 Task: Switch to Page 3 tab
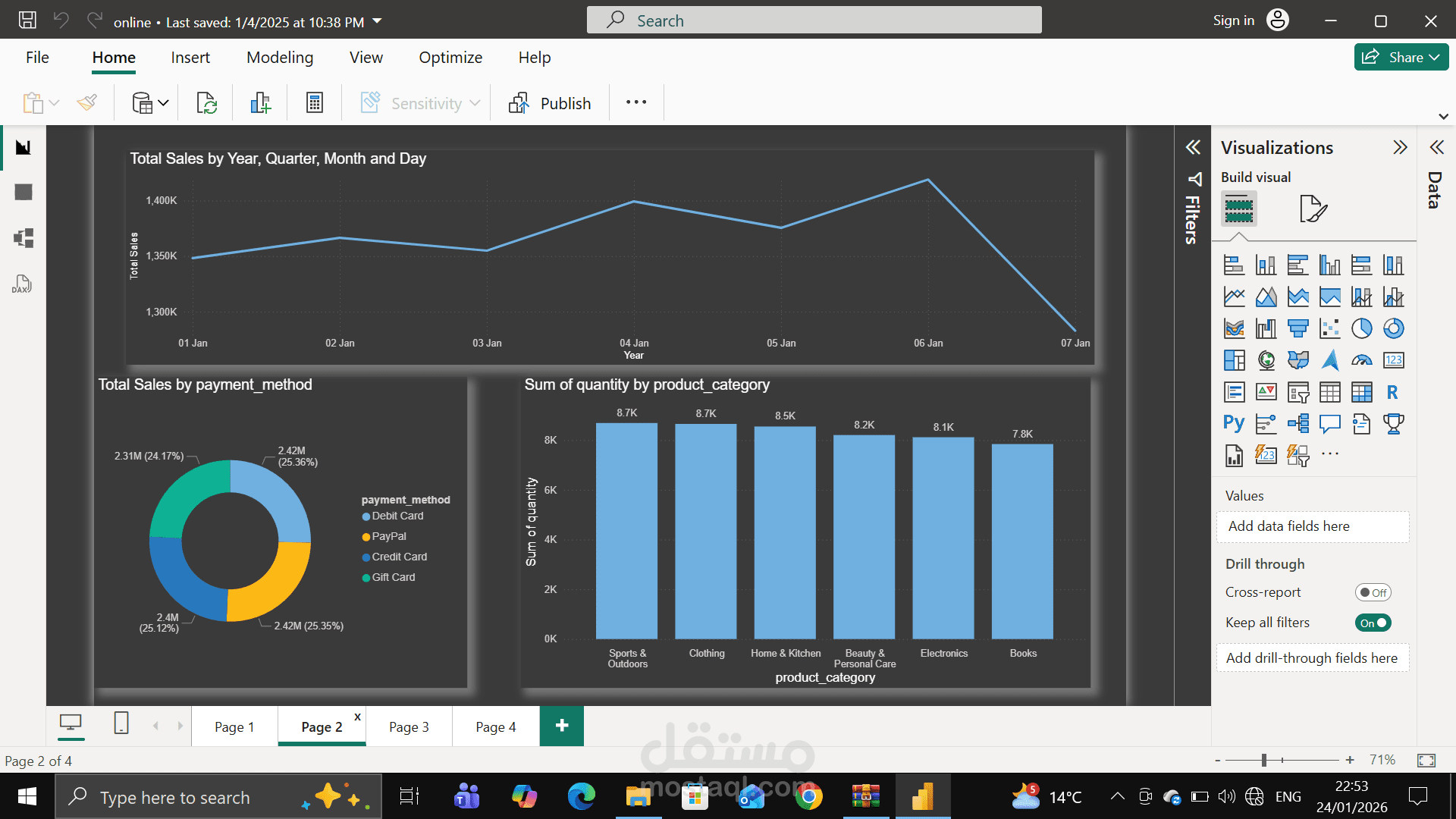pos(409,726)
